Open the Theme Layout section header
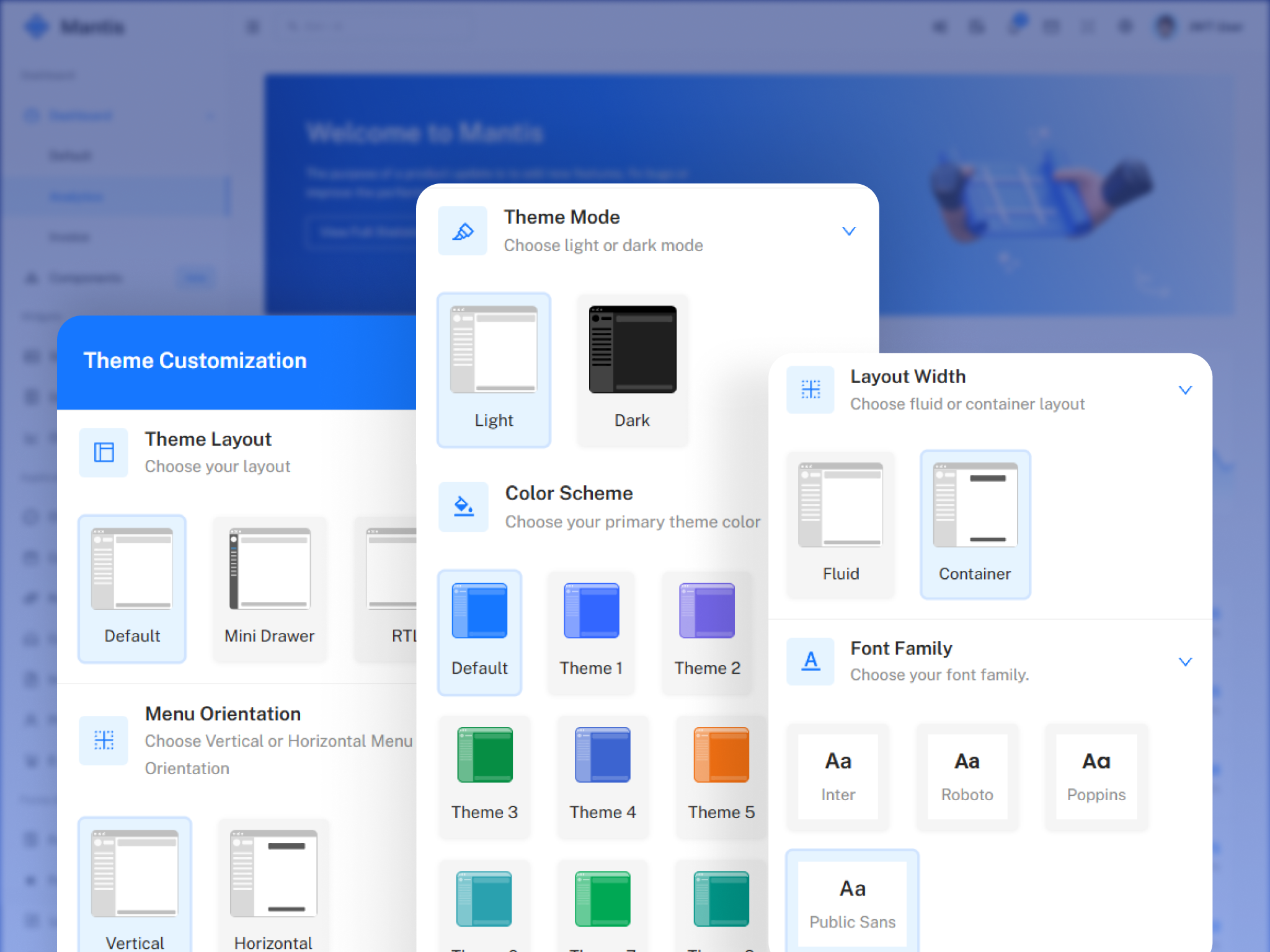Image resolution: width=1270 pixels, height=952 pixels. 208,439
